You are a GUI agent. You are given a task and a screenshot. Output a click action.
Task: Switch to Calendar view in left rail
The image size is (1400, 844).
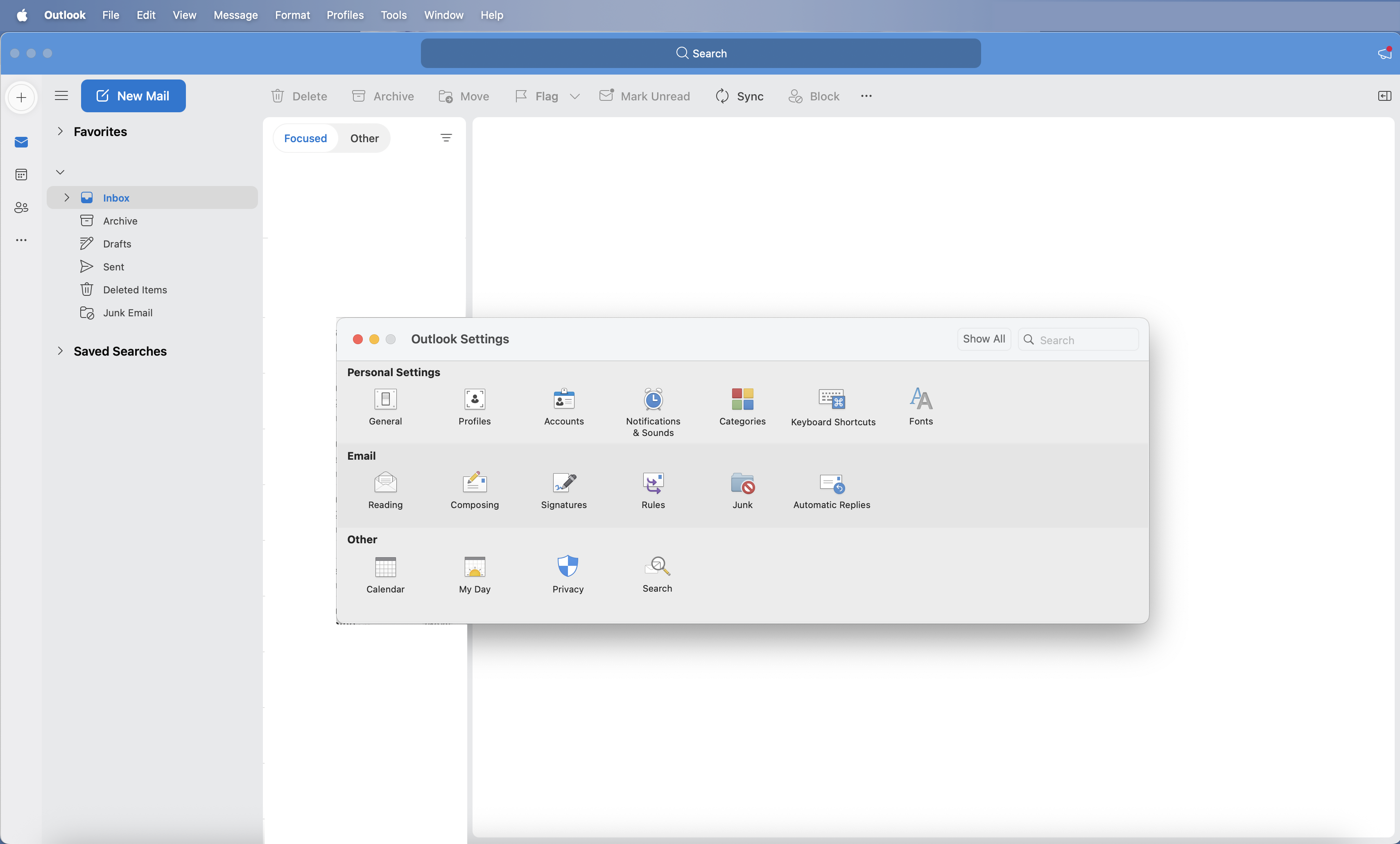pyautogui.click(x=21, y=175)
